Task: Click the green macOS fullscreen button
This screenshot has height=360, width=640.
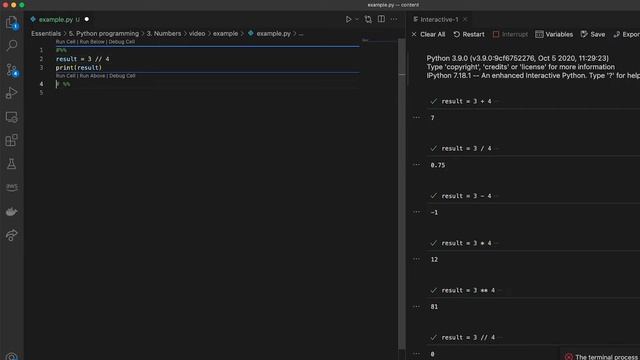Action: [x=22, y=5]
